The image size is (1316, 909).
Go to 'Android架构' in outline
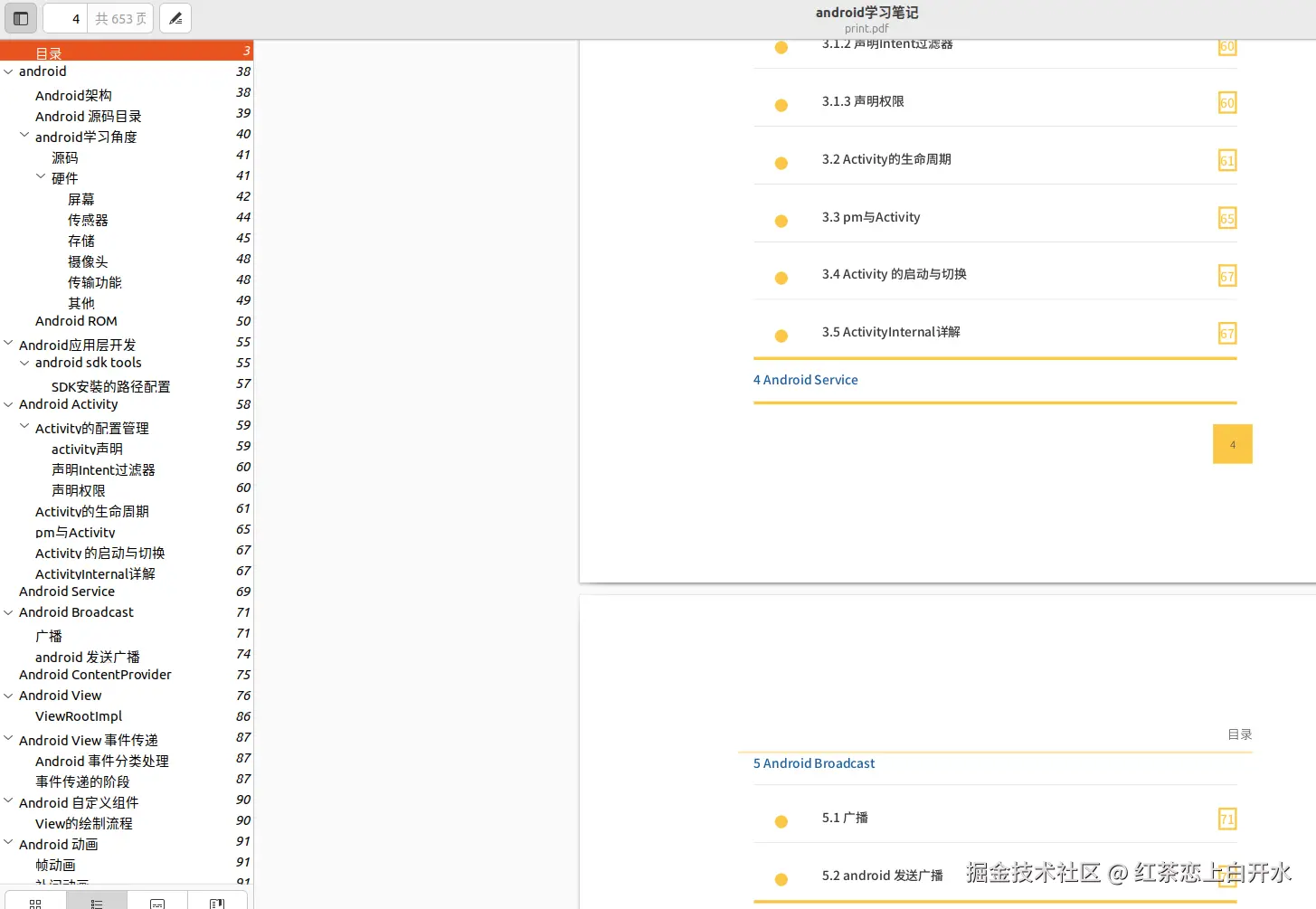tap(73, 95)
